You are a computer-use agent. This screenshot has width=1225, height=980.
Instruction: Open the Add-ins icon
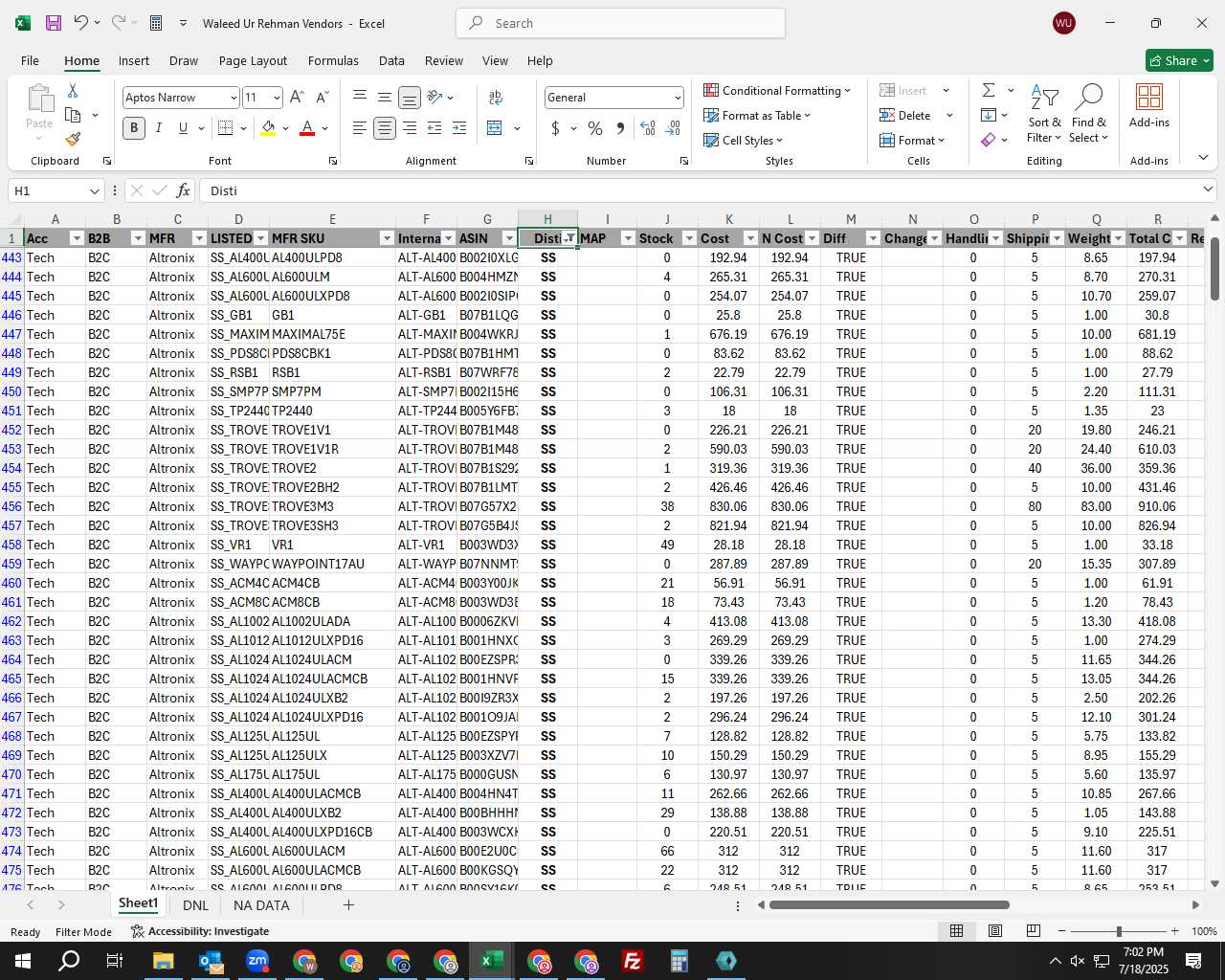[x=1149, y=105]
